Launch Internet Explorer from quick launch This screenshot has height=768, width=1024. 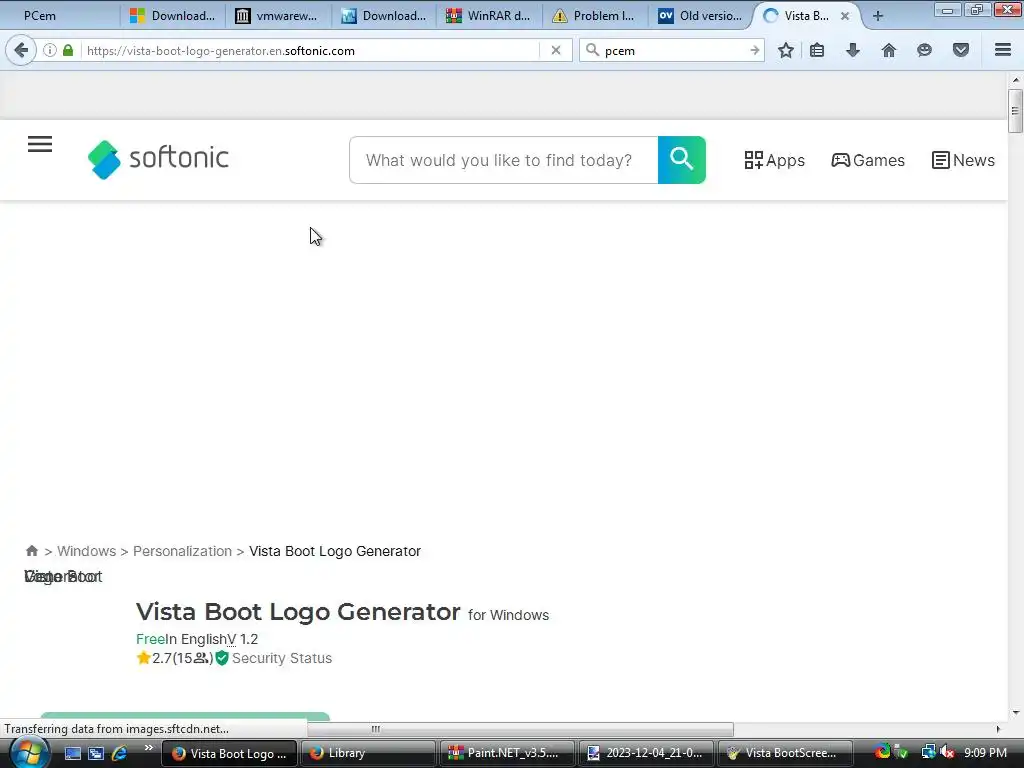coord(120,753)
